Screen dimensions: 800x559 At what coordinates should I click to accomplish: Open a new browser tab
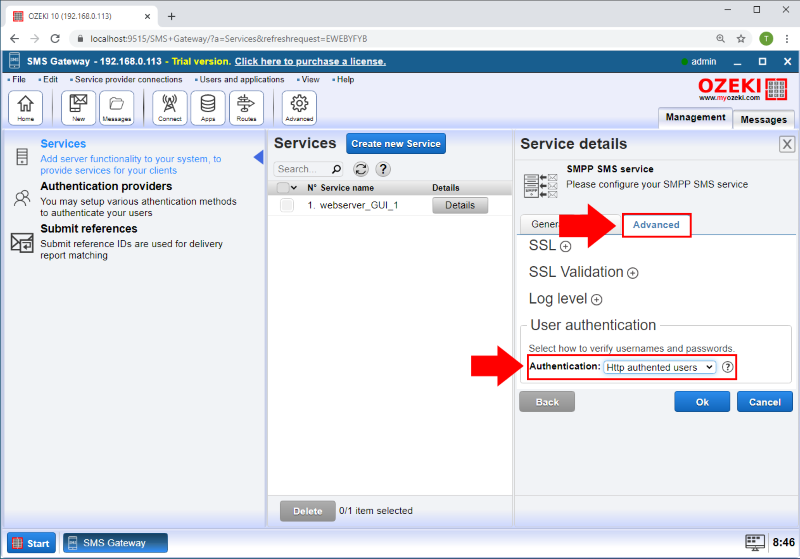point(171,16)
